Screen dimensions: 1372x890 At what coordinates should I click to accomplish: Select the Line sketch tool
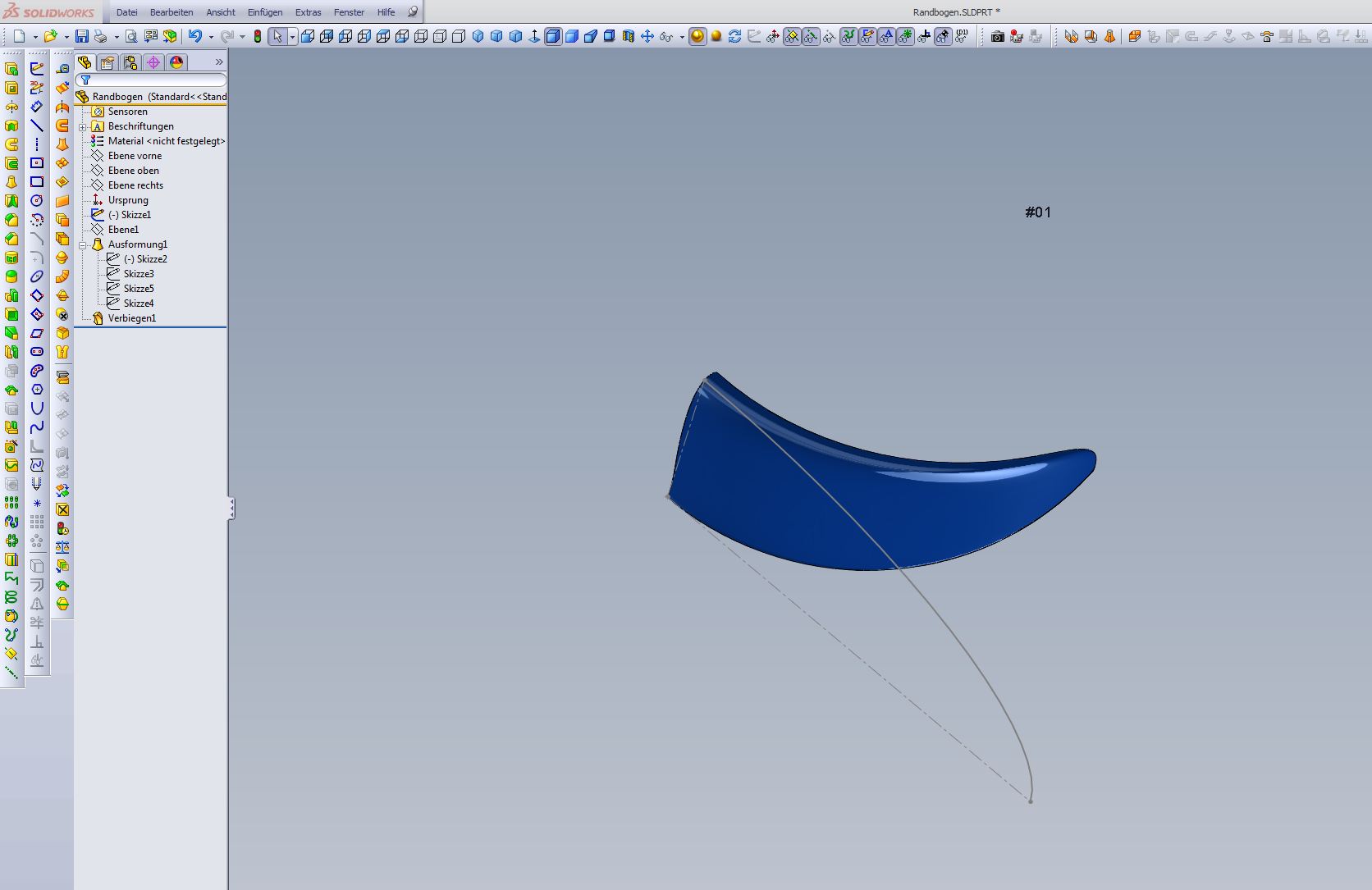tap(37, 126)
